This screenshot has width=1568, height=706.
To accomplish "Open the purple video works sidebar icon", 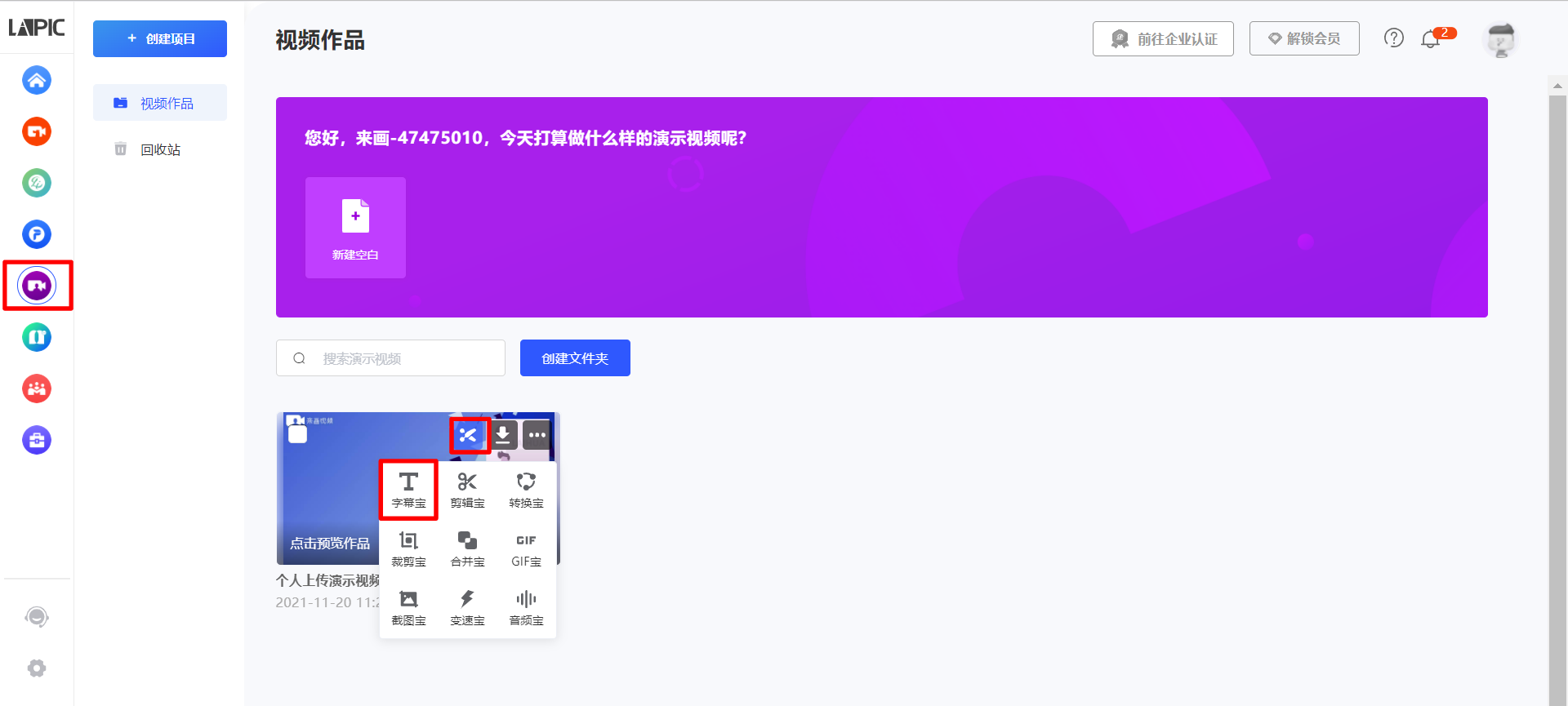I will (x=37, y=286).
